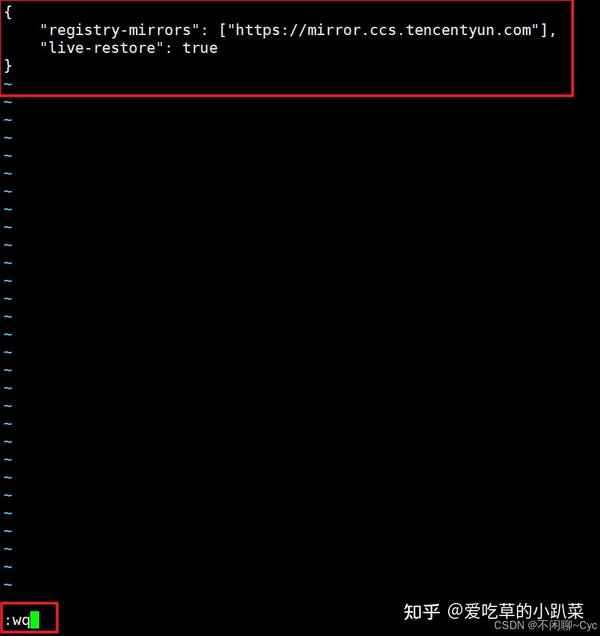This screenshot has height=636, width=600.
Task: Click the :wq command text
Action: pos(17,620)
